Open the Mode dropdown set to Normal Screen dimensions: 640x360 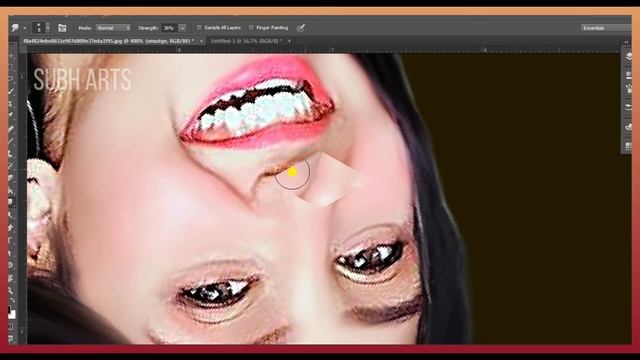(x=113, y=28)
